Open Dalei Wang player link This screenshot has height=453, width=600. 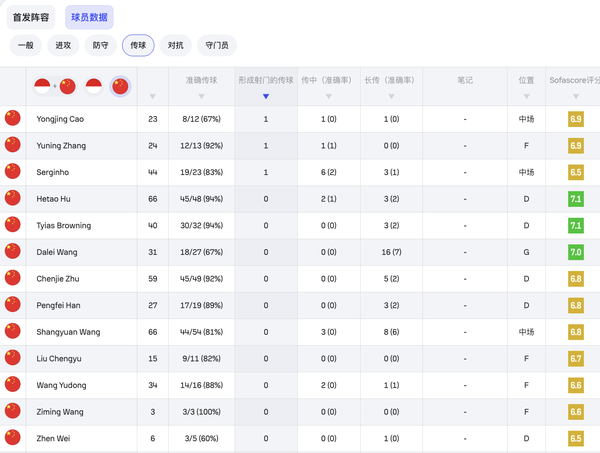[x=57, y=252]
